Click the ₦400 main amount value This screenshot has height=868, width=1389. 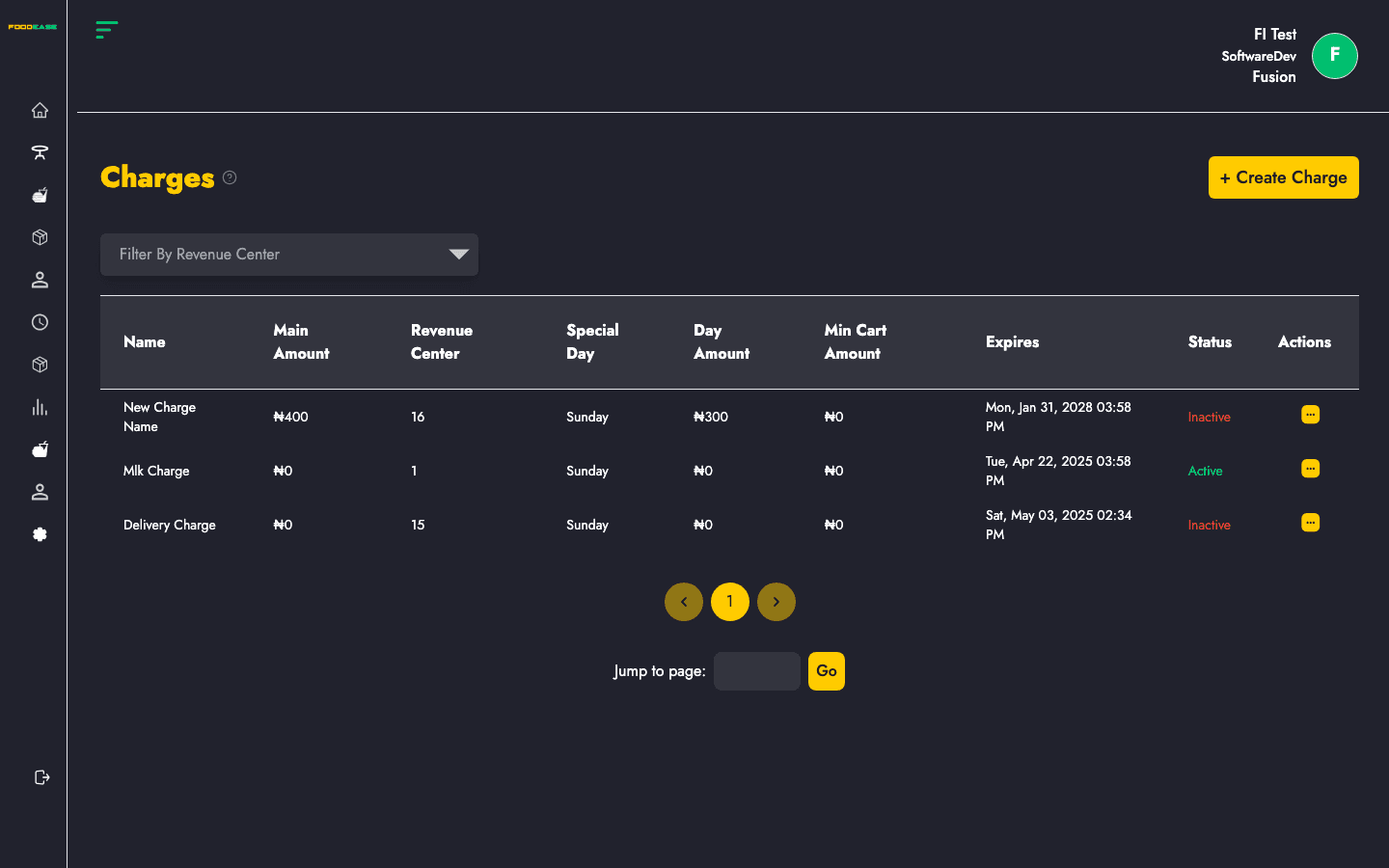point(291,417)
